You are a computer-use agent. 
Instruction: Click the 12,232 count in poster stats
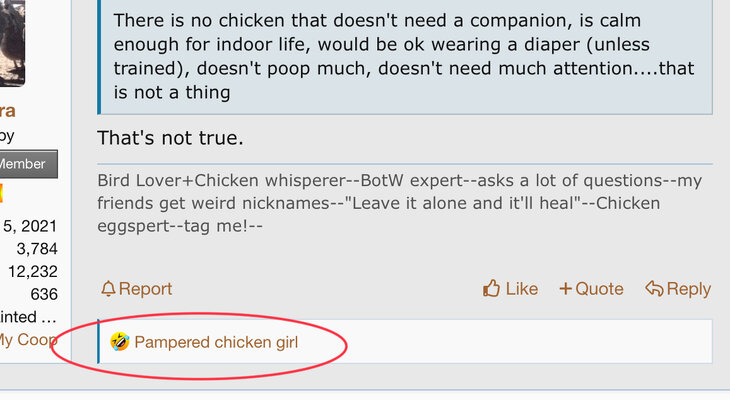33,271
